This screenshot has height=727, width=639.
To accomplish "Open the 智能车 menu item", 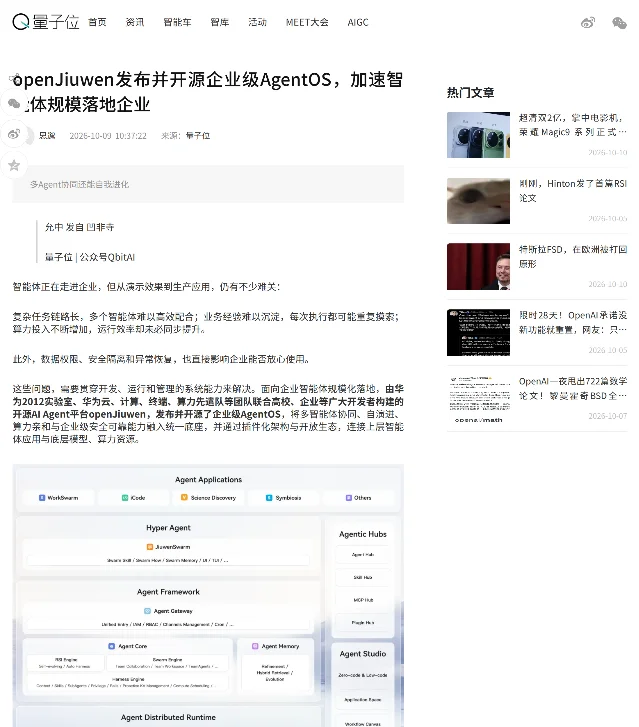I will (x=177, y=22).
